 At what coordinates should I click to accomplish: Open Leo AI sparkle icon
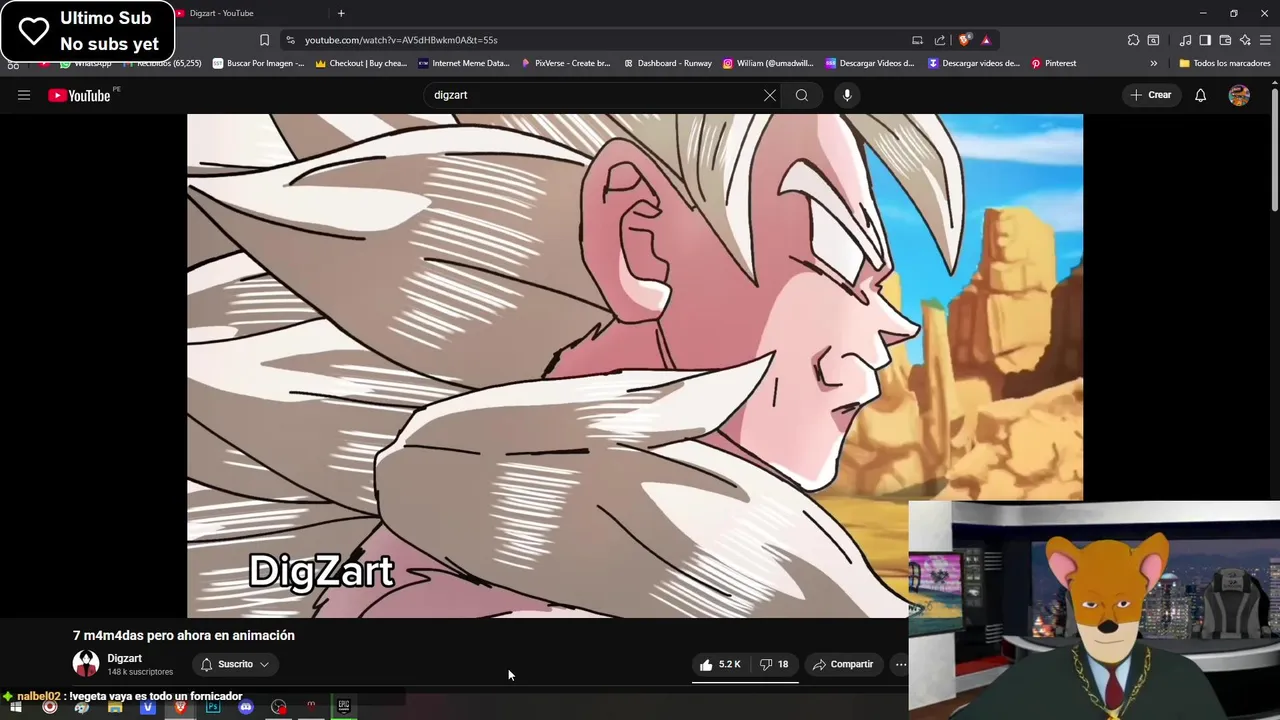click(x=1245, y=40)
